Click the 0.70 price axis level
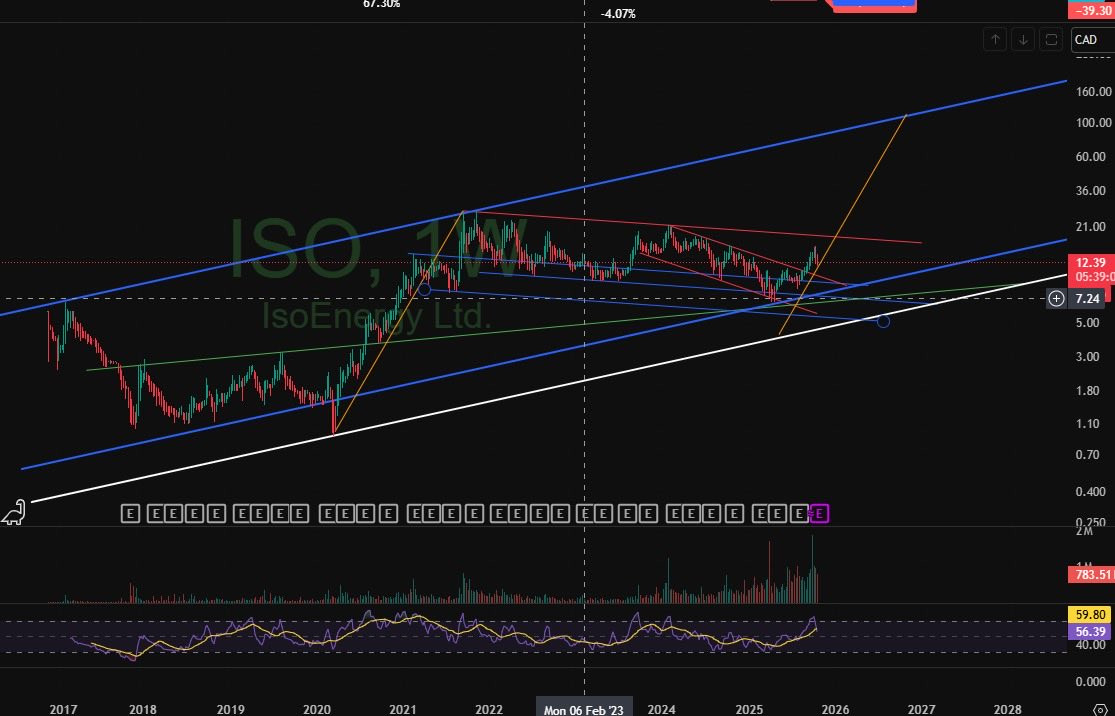1115x716 pixels. point(1088,455)
